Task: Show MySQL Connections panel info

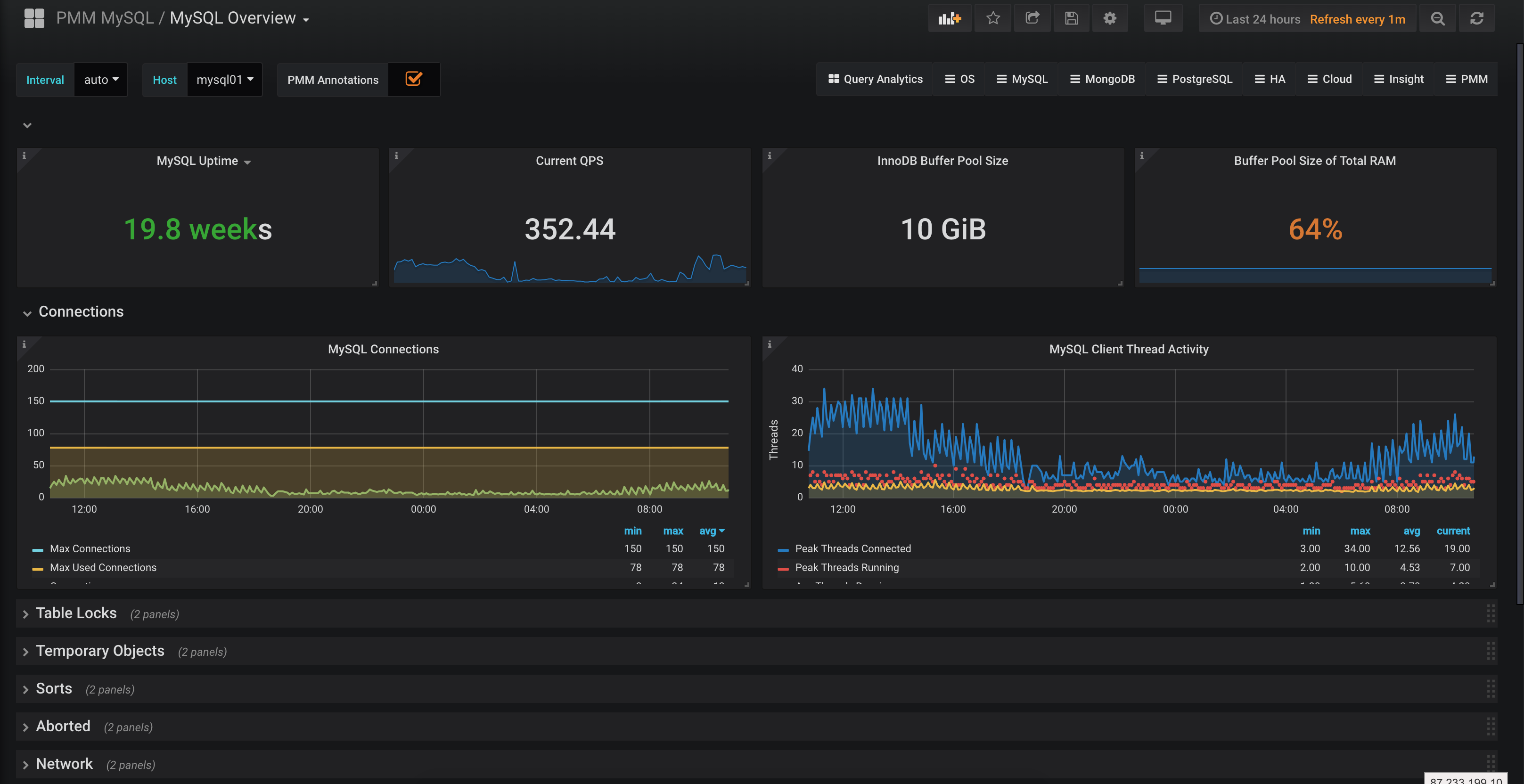Action: (24, 344)
